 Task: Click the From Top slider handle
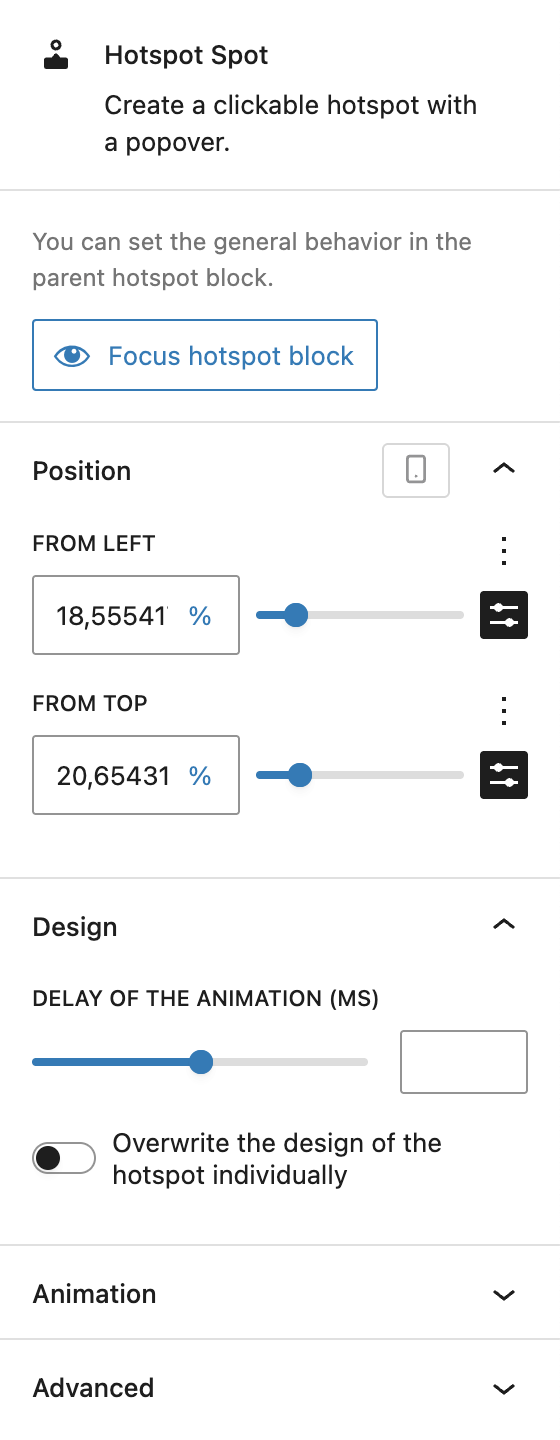(x=300, y=775)
